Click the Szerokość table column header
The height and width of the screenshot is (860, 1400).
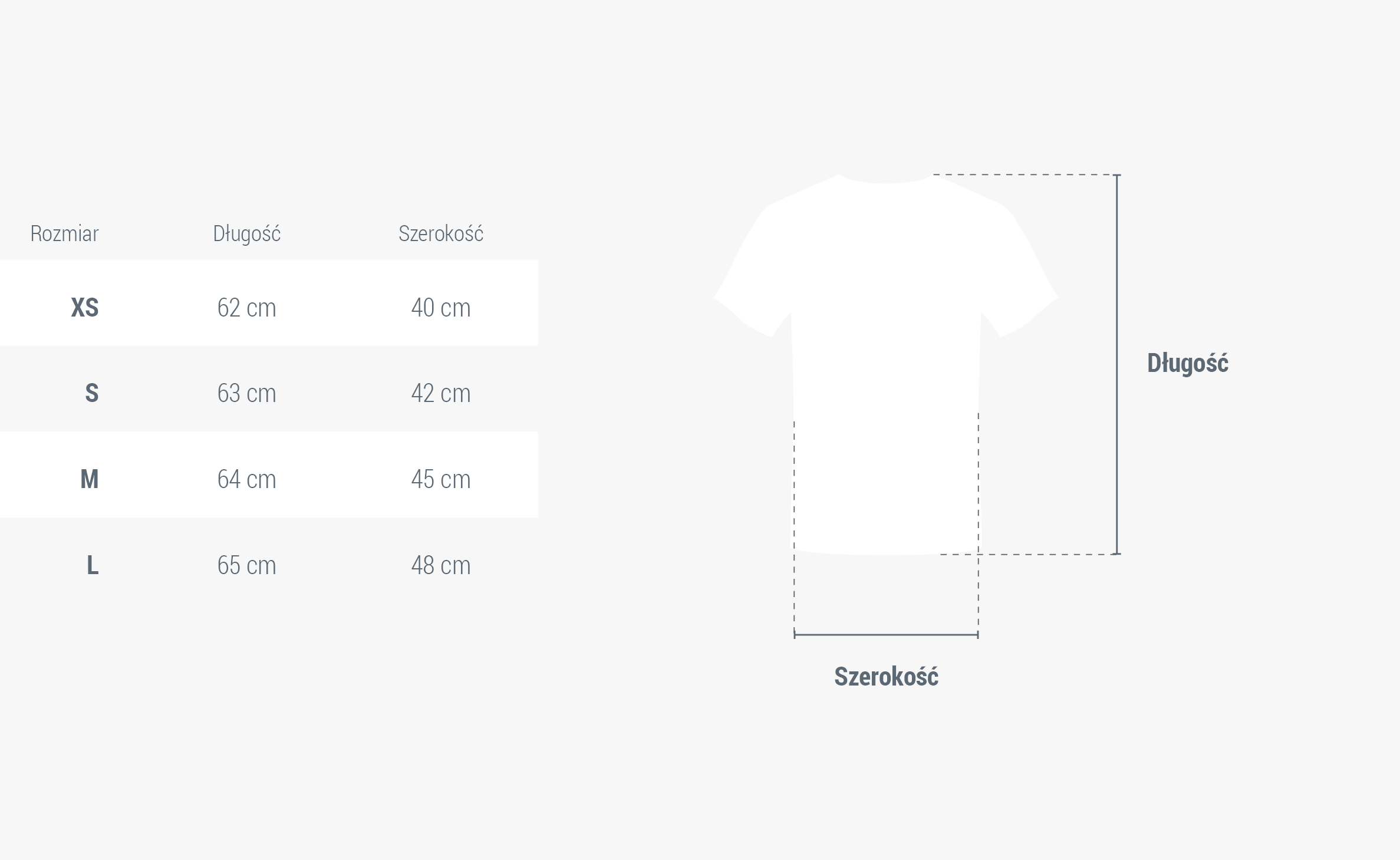point(441,234)
